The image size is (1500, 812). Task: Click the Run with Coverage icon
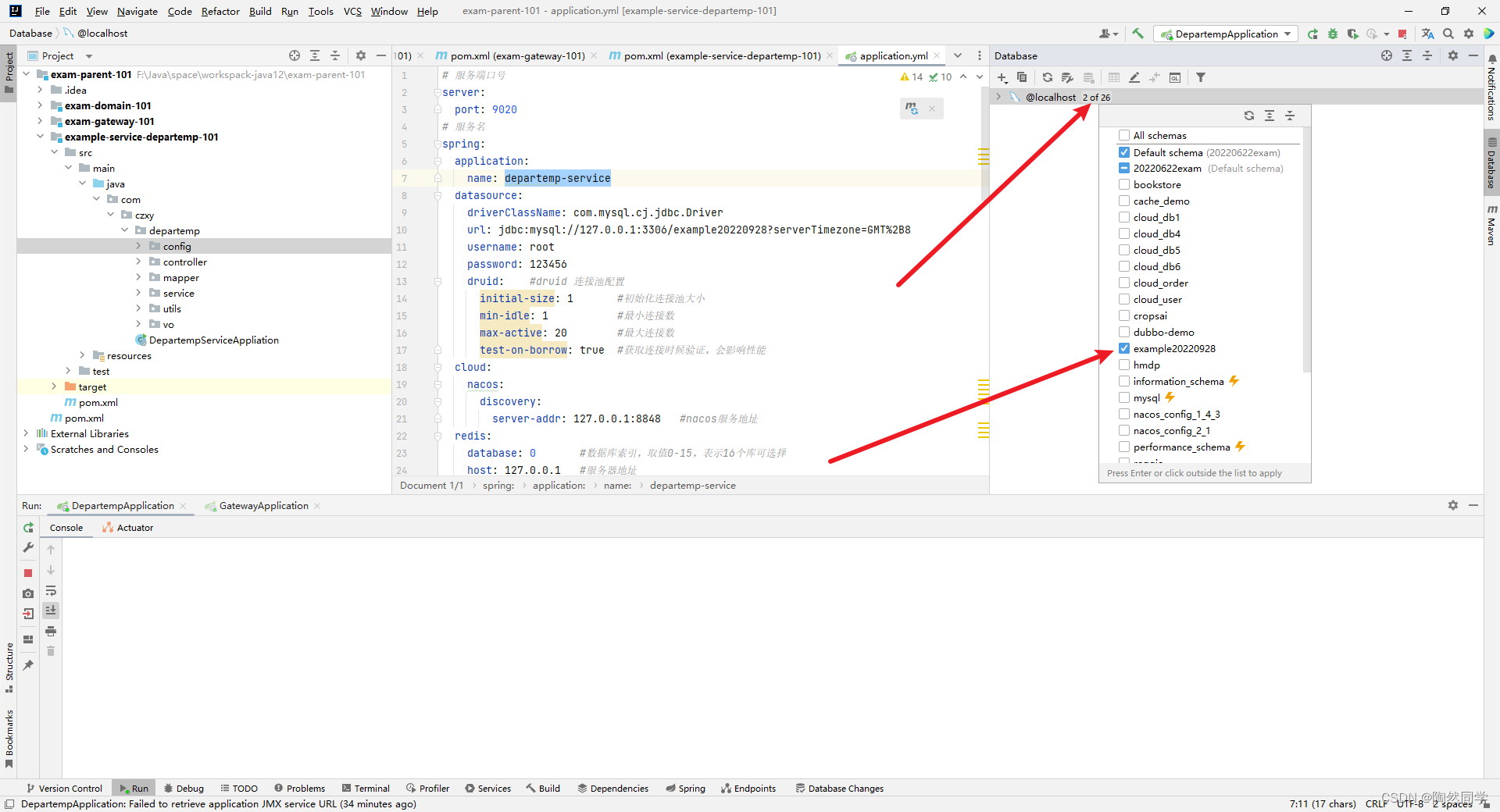point(1353,34)
